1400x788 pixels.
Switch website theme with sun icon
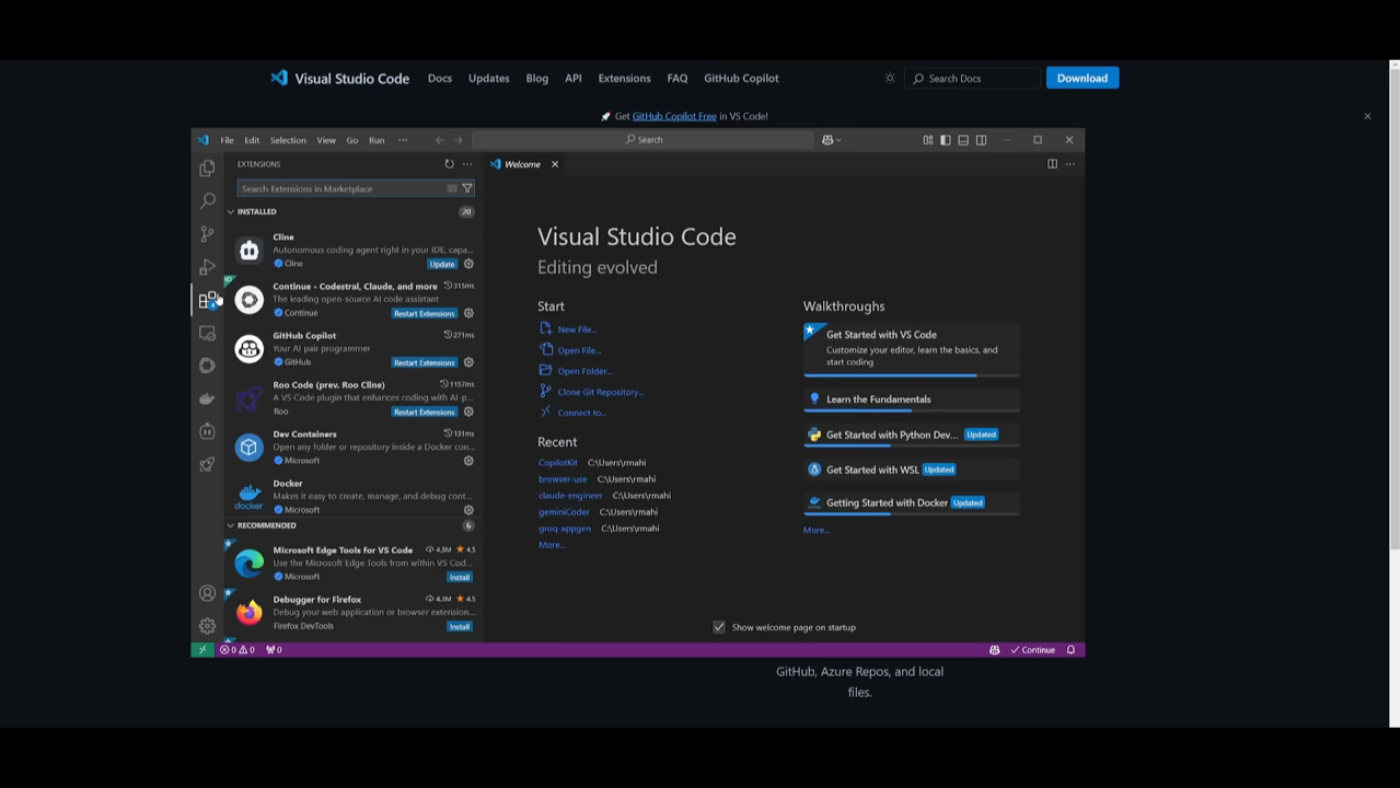[x=890, y=78]
